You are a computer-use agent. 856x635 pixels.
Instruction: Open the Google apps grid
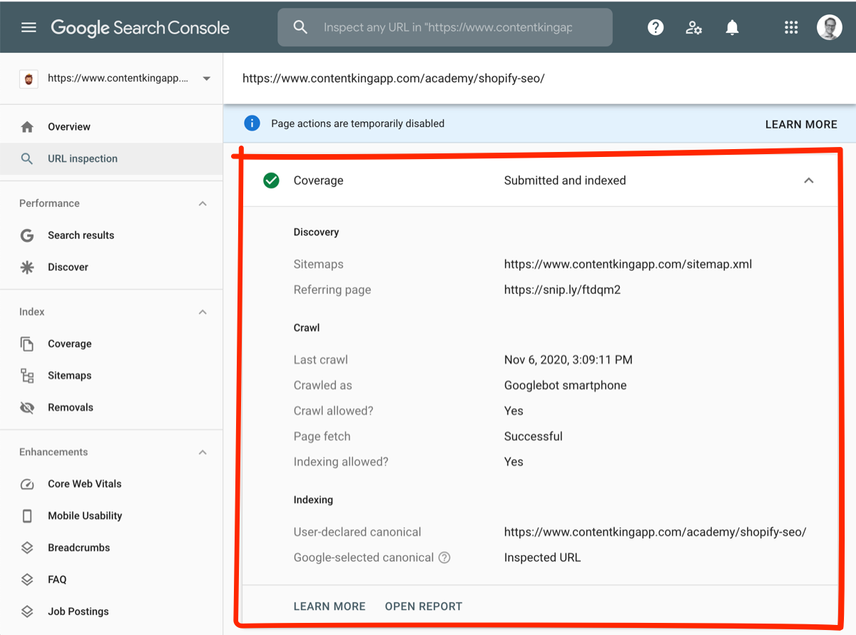(791, 27)
